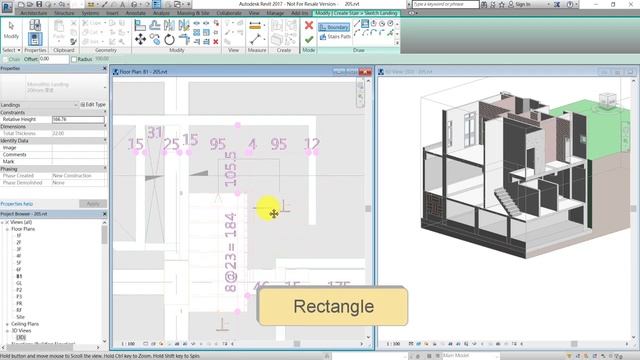This screenshot has width=640, height=360.
Task: Select the B1 floor plan in Project Browser
Action: click(x=19, y=276)
